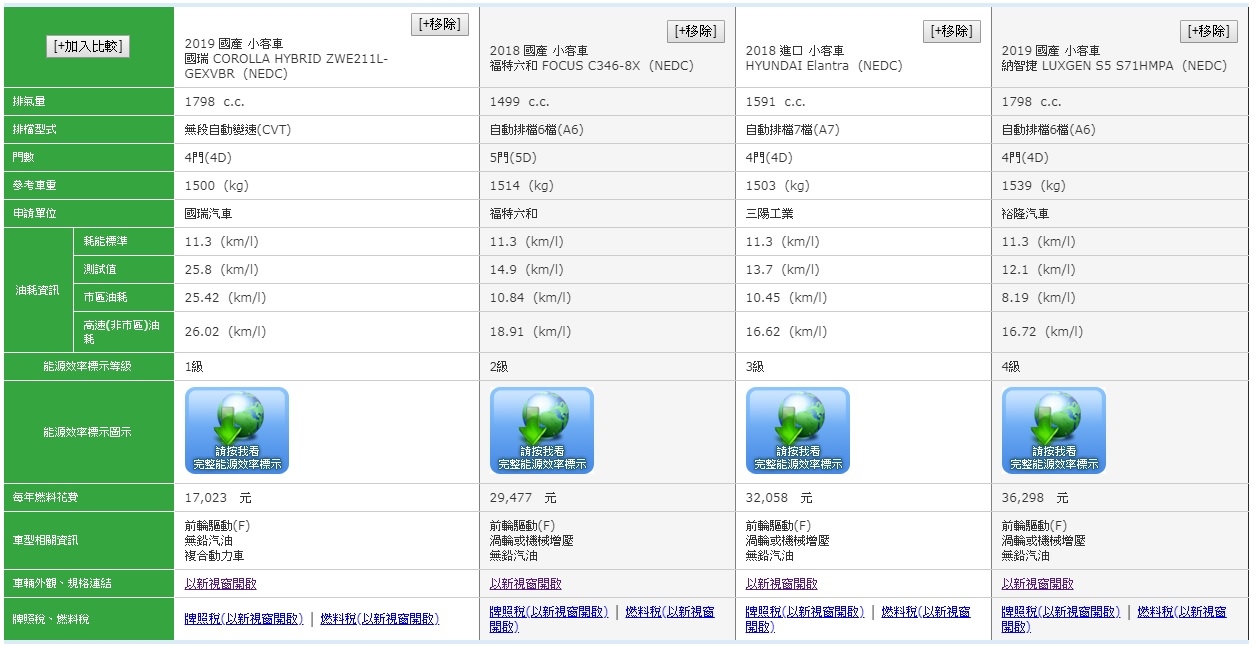
Task: Open energy label icon for LUXGEN S5
Action: (x=1054, y=430)
